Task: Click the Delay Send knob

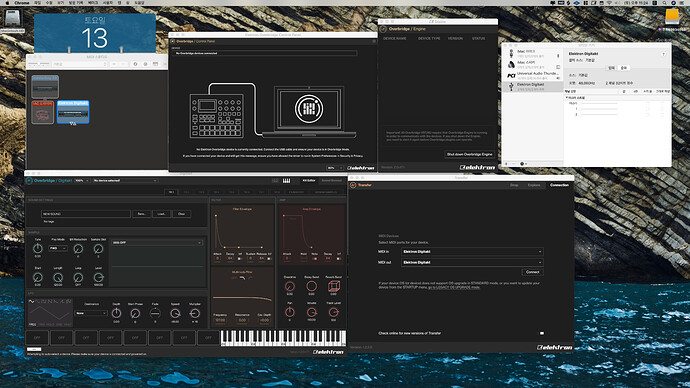Action: 312,286
